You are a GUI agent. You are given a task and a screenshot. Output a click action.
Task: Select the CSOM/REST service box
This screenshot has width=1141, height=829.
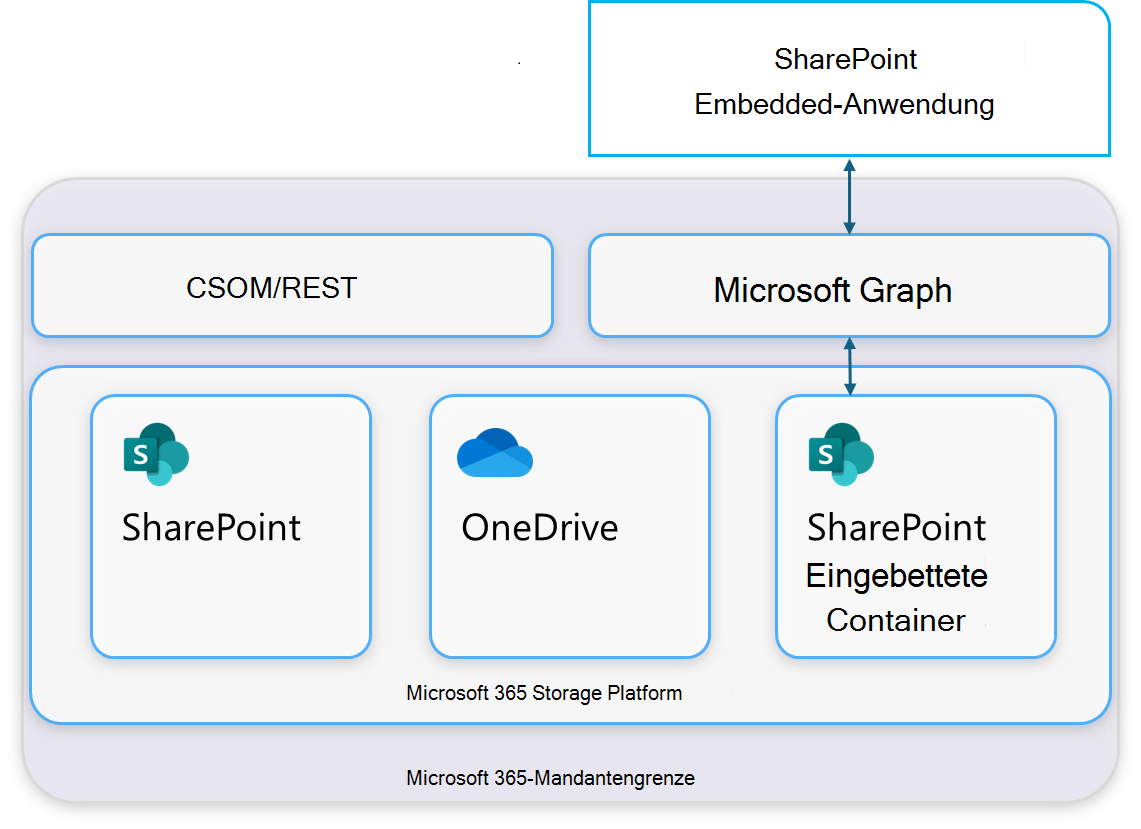click(292, 286)
